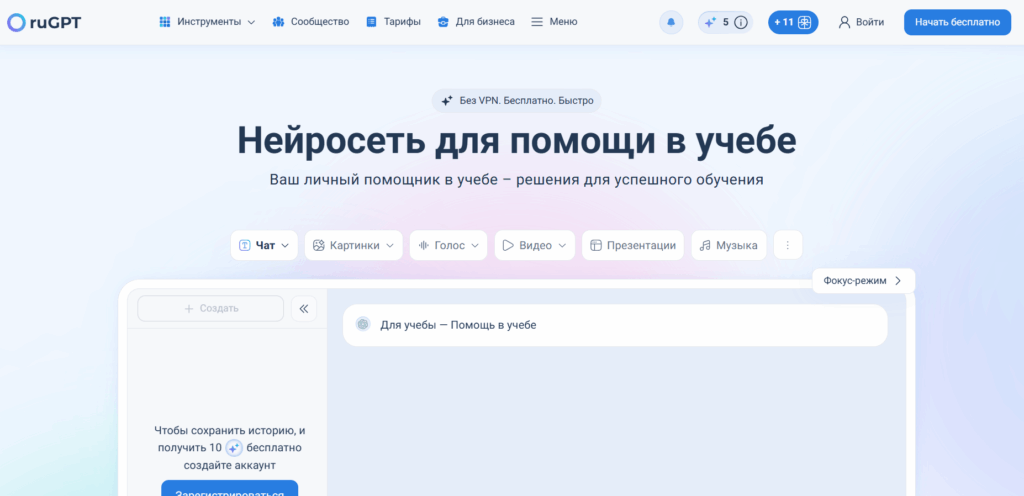This screenshot has height=496, width=1024.
Task: Click the Инструменты grid icon
Action: [165, 22]
